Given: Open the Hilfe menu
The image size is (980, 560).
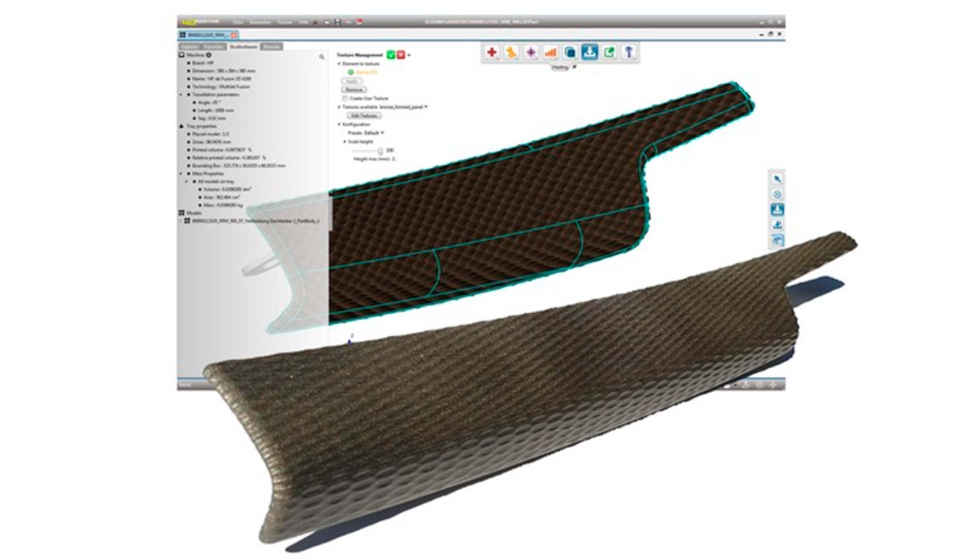Looking at the screenshot, I should point(303,22).
